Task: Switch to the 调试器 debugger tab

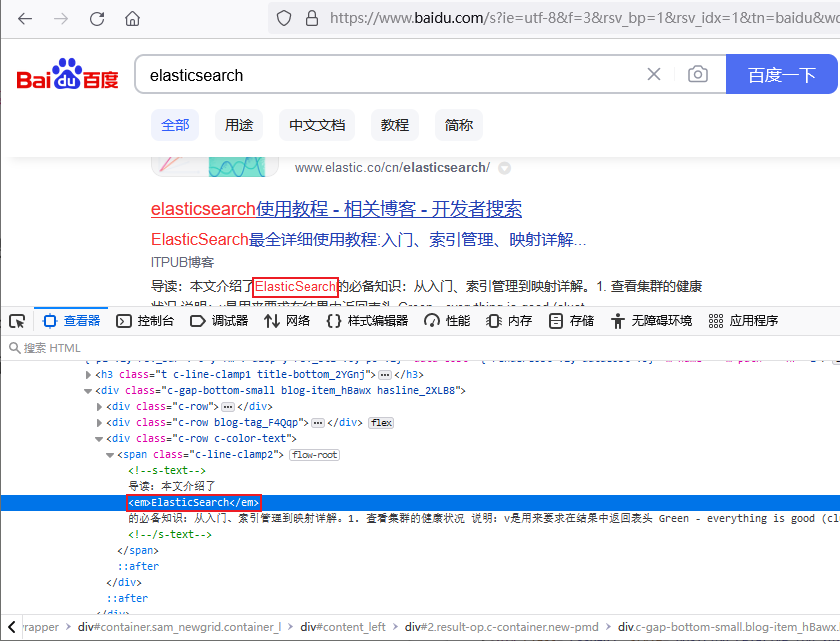Action: (x=219, y=321)
